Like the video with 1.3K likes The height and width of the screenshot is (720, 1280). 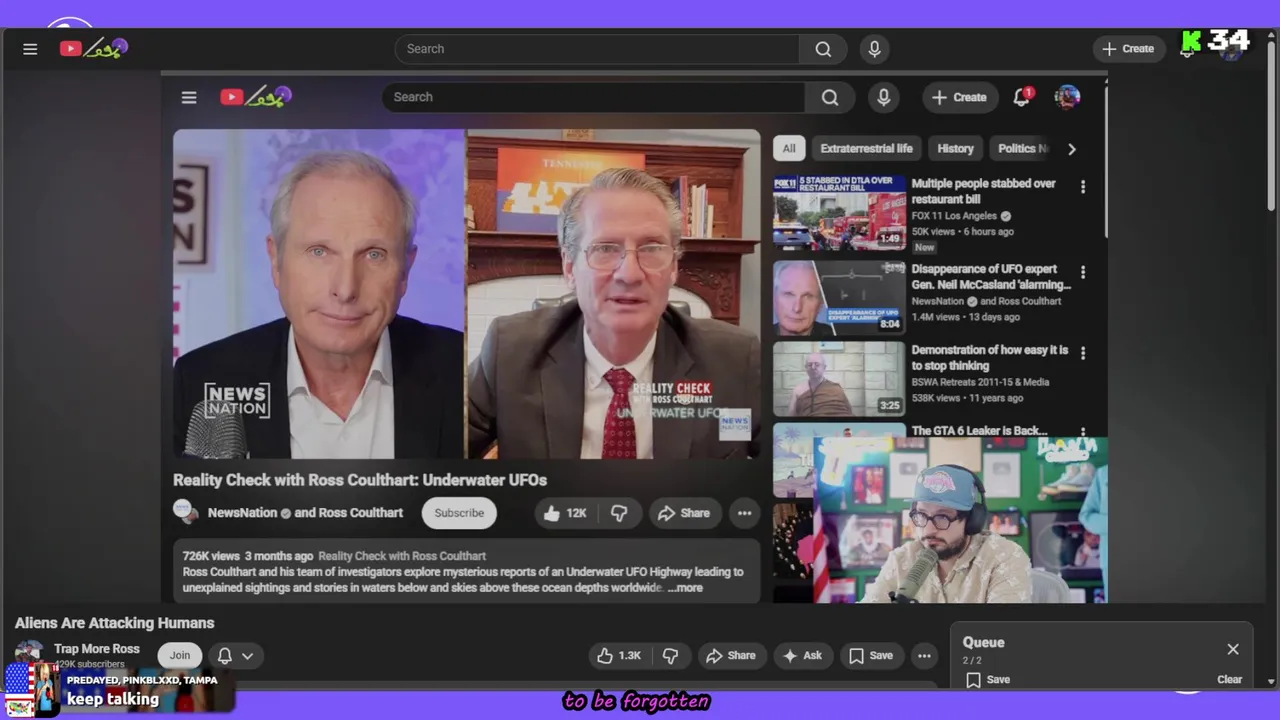[x=618, y=656]
